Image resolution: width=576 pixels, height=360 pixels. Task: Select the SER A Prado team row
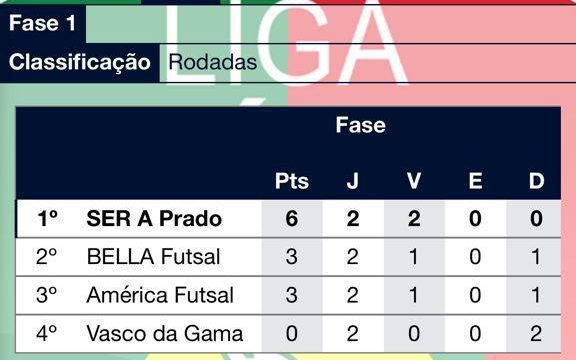coord(288,219)
